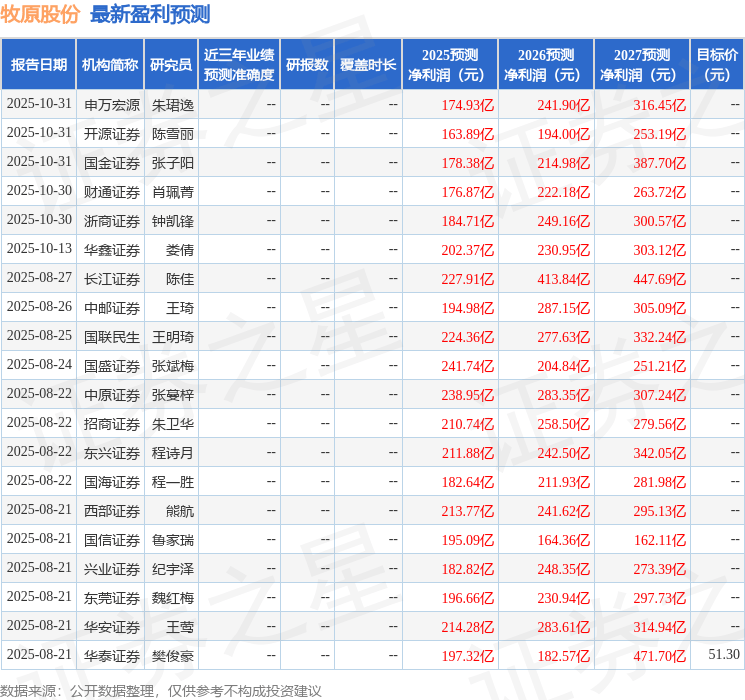Click the 314.94亿 forecast cell
The height and width of the screenshot is (700, 745).
click(x=659, y=627)
